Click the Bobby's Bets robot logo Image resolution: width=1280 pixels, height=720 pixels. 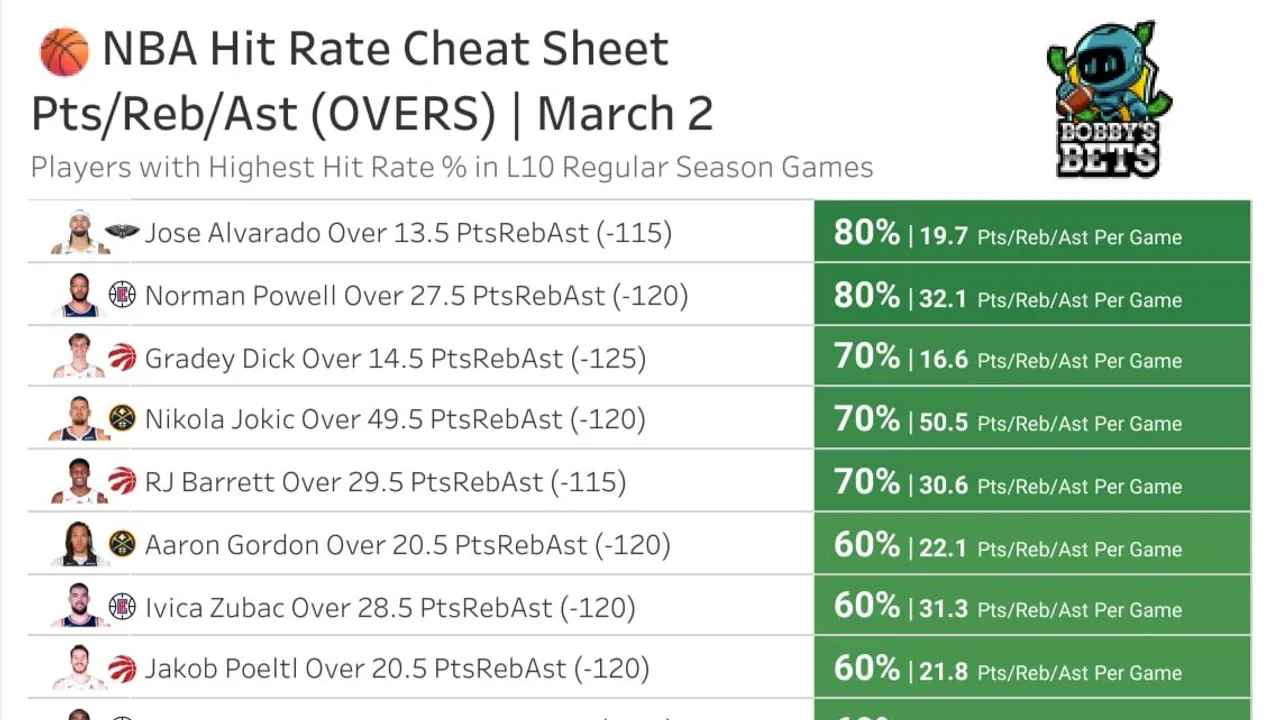(x=1109, y=99)
